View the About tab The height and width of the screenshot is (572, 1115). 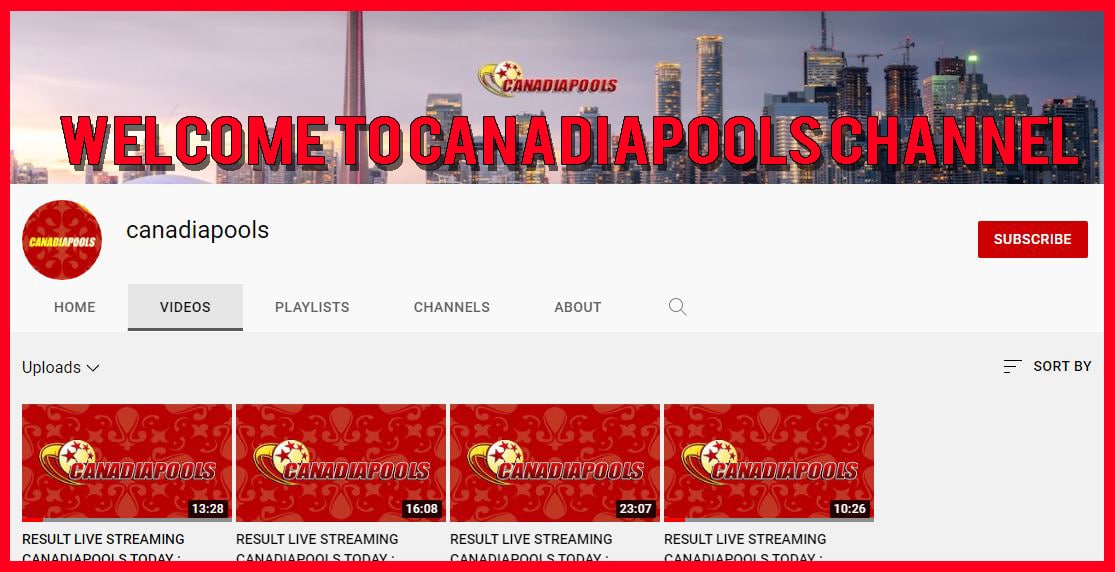578,307
